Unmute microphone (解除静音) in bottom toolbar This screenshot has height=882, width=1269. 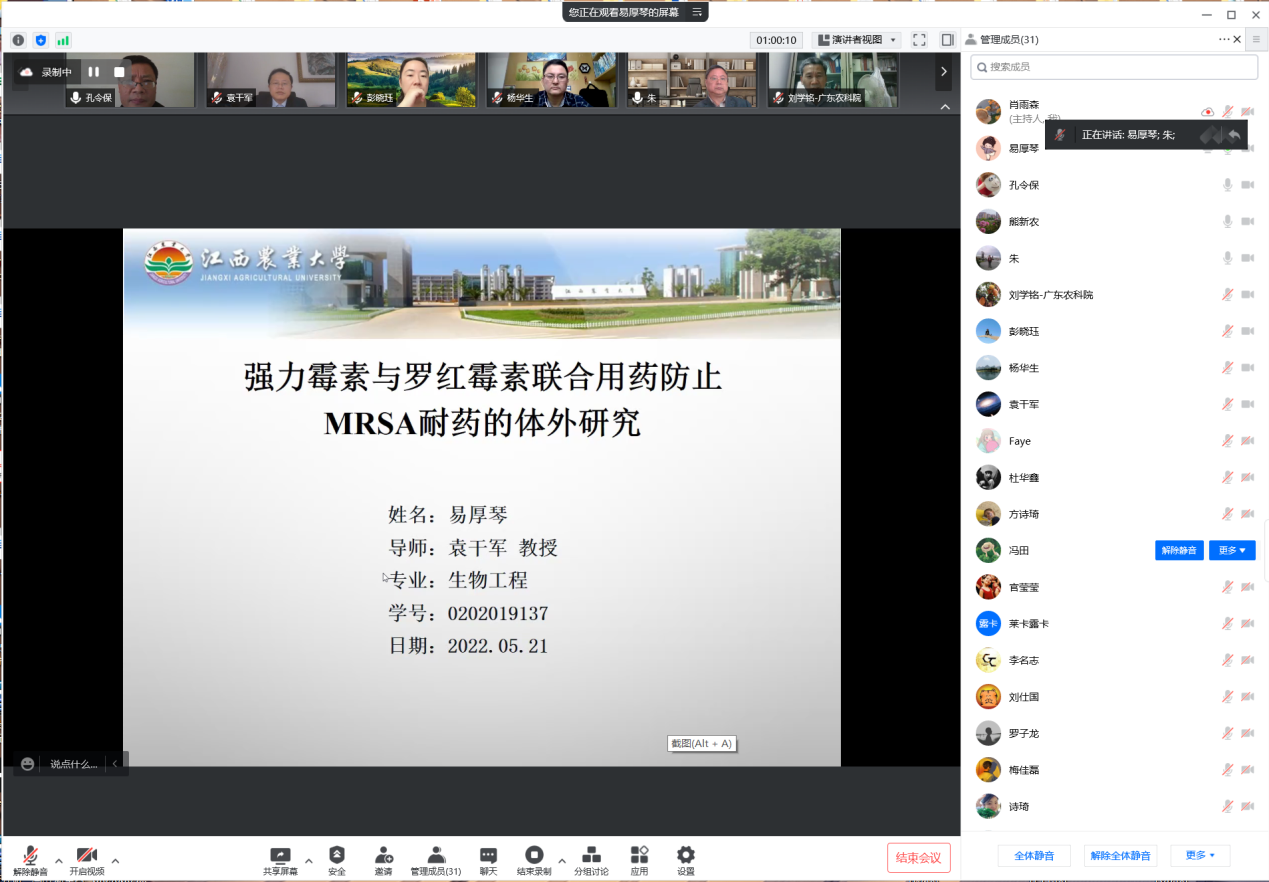pos(30,859)
